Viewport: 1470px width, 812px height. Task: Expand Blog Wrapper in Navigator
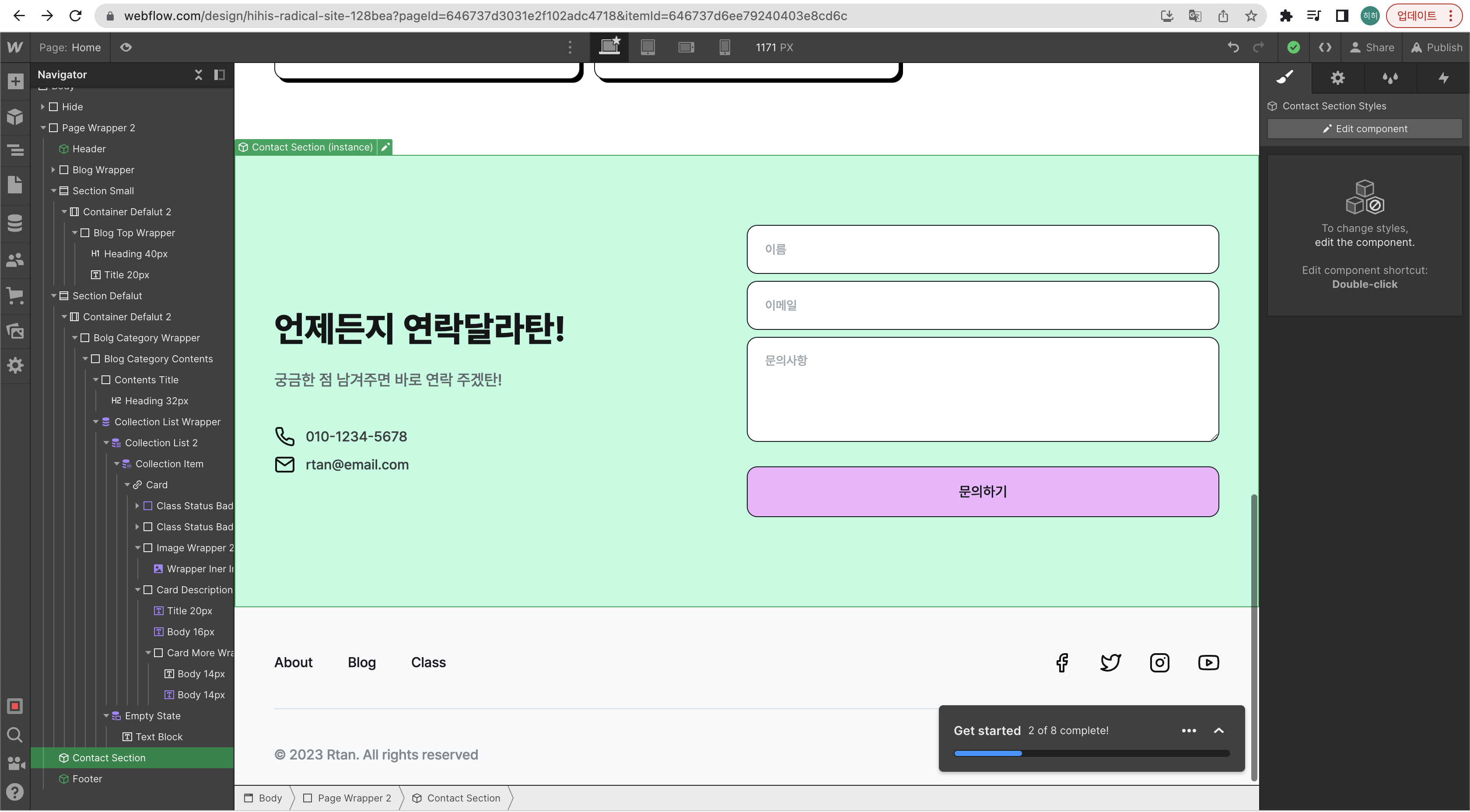(53, 170)
